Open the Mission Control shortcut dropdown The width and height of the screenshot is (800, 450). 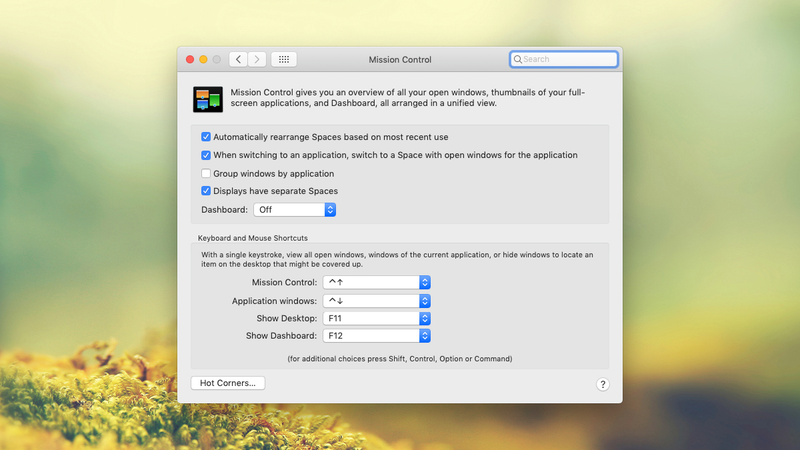click(377, 282)
